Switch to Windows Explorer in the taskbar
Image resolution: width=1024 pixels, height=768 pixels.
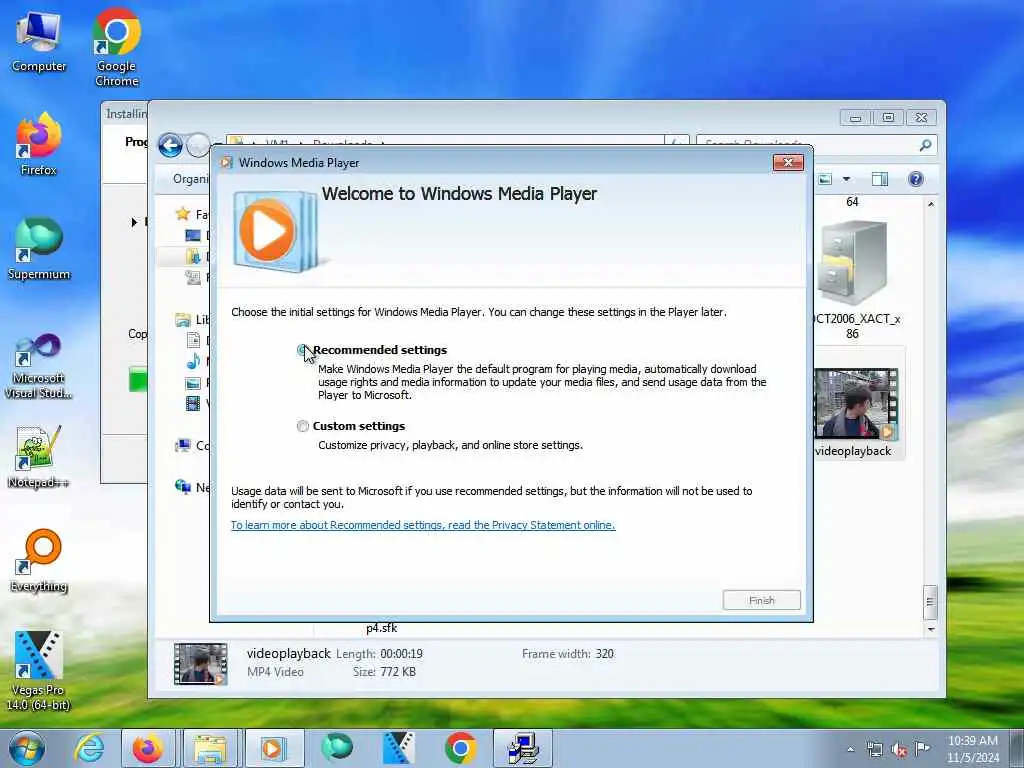pyautogui.click(x=210, y=748)
